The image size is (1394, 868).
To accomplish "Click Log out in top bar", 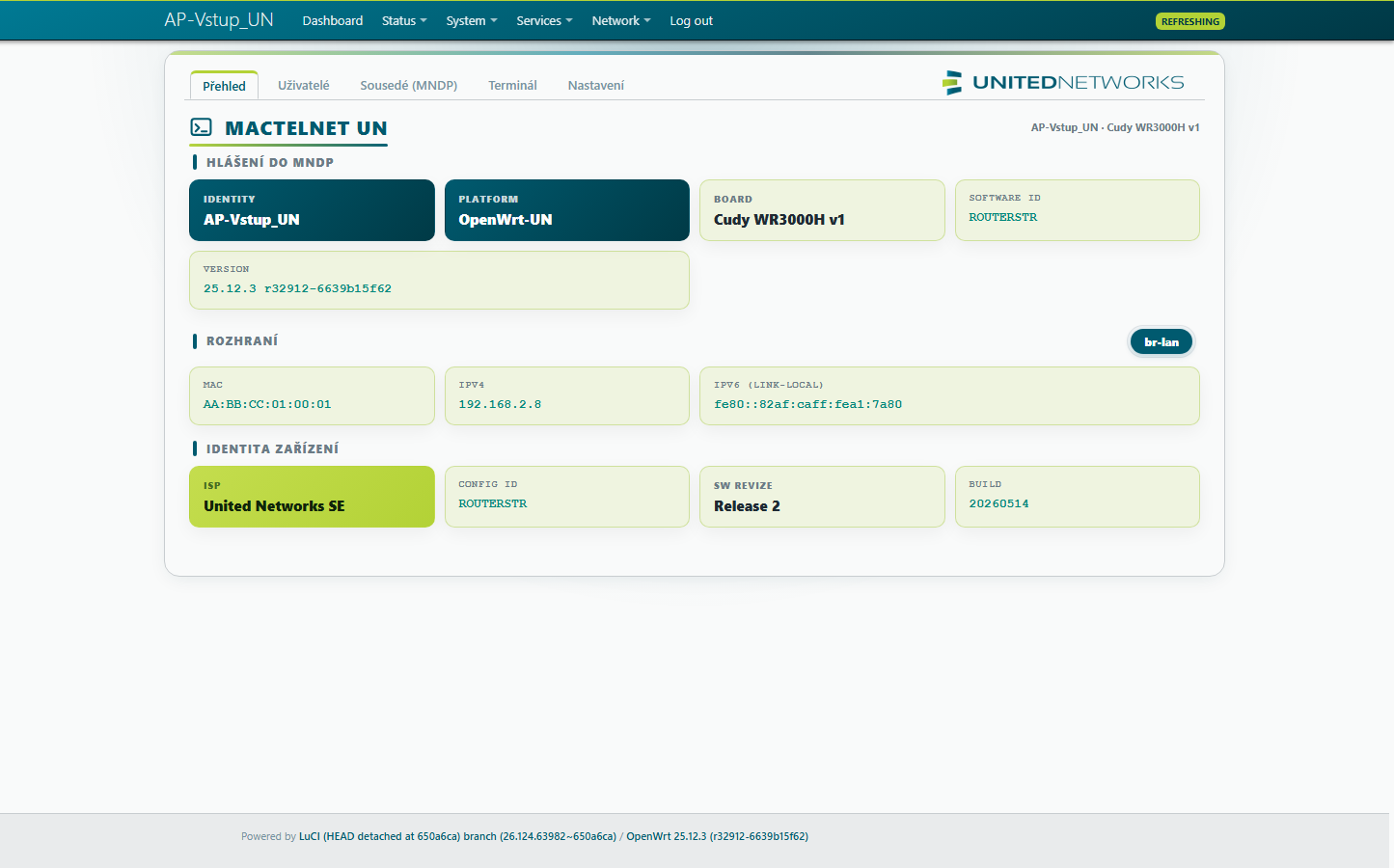I will coord(692,20).
